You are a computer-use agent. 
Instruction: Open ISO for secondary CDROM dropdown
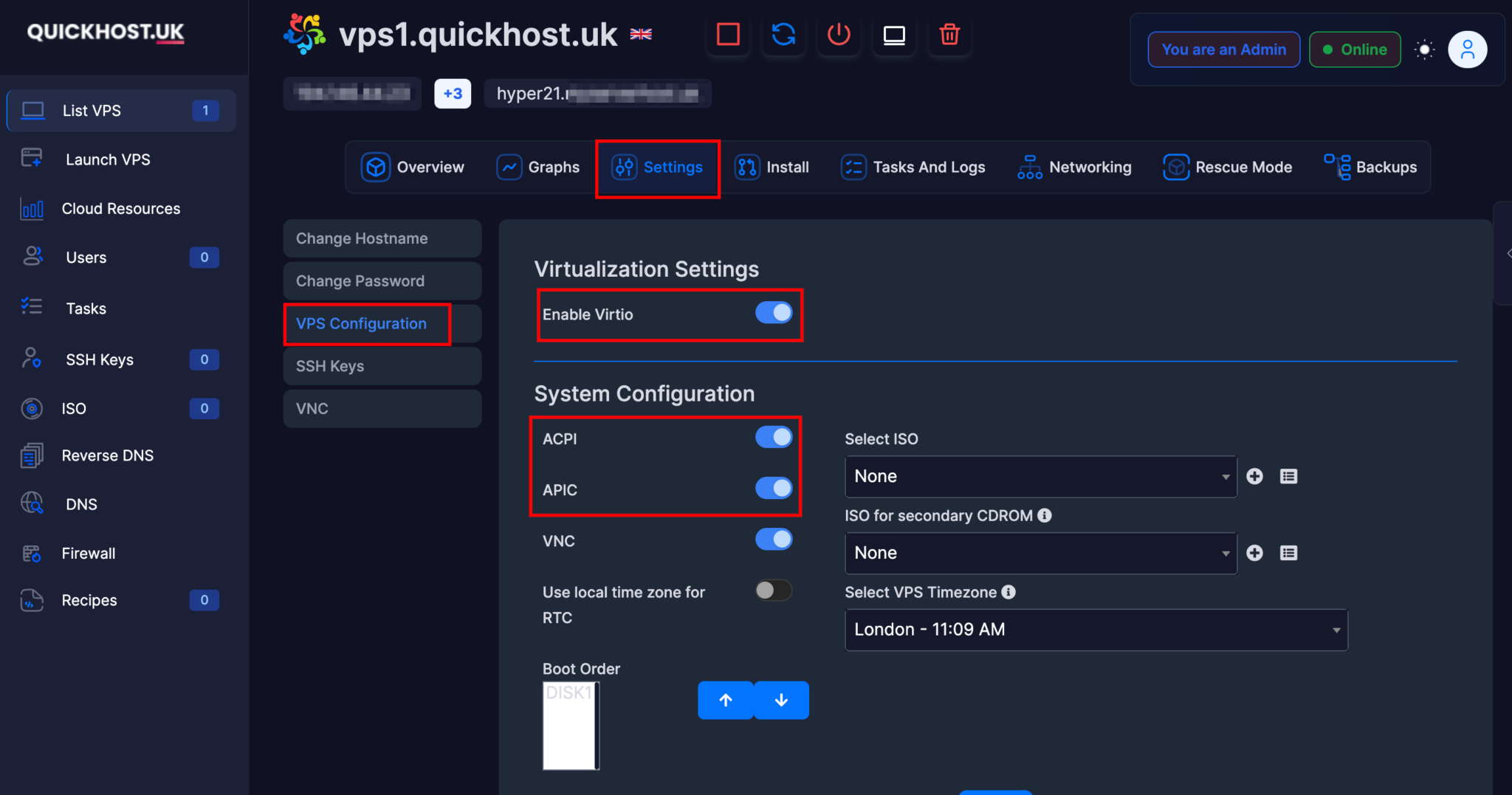(x=1041, y=553)
